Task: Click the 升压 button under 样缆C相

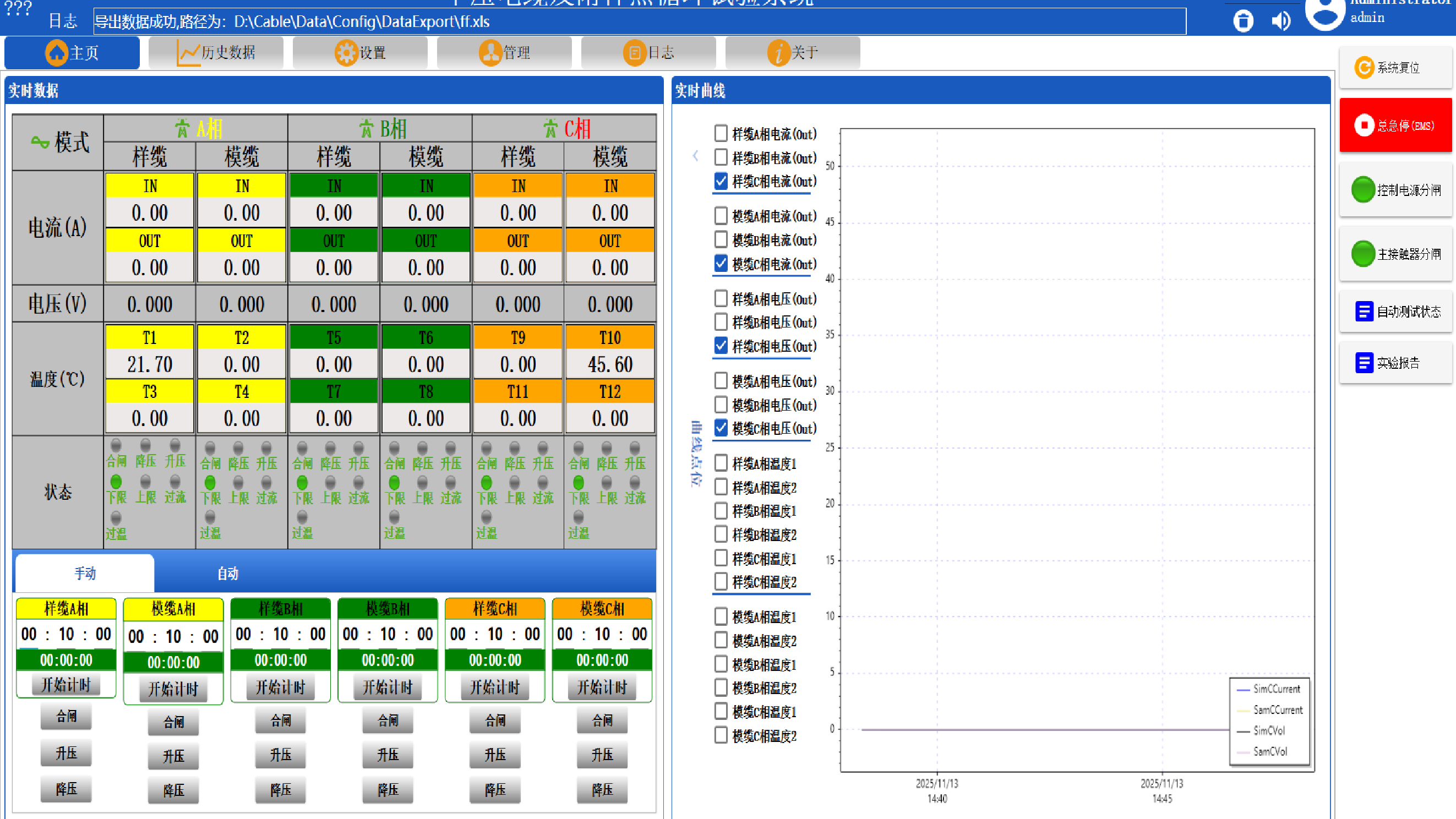Action: [494, 755]
